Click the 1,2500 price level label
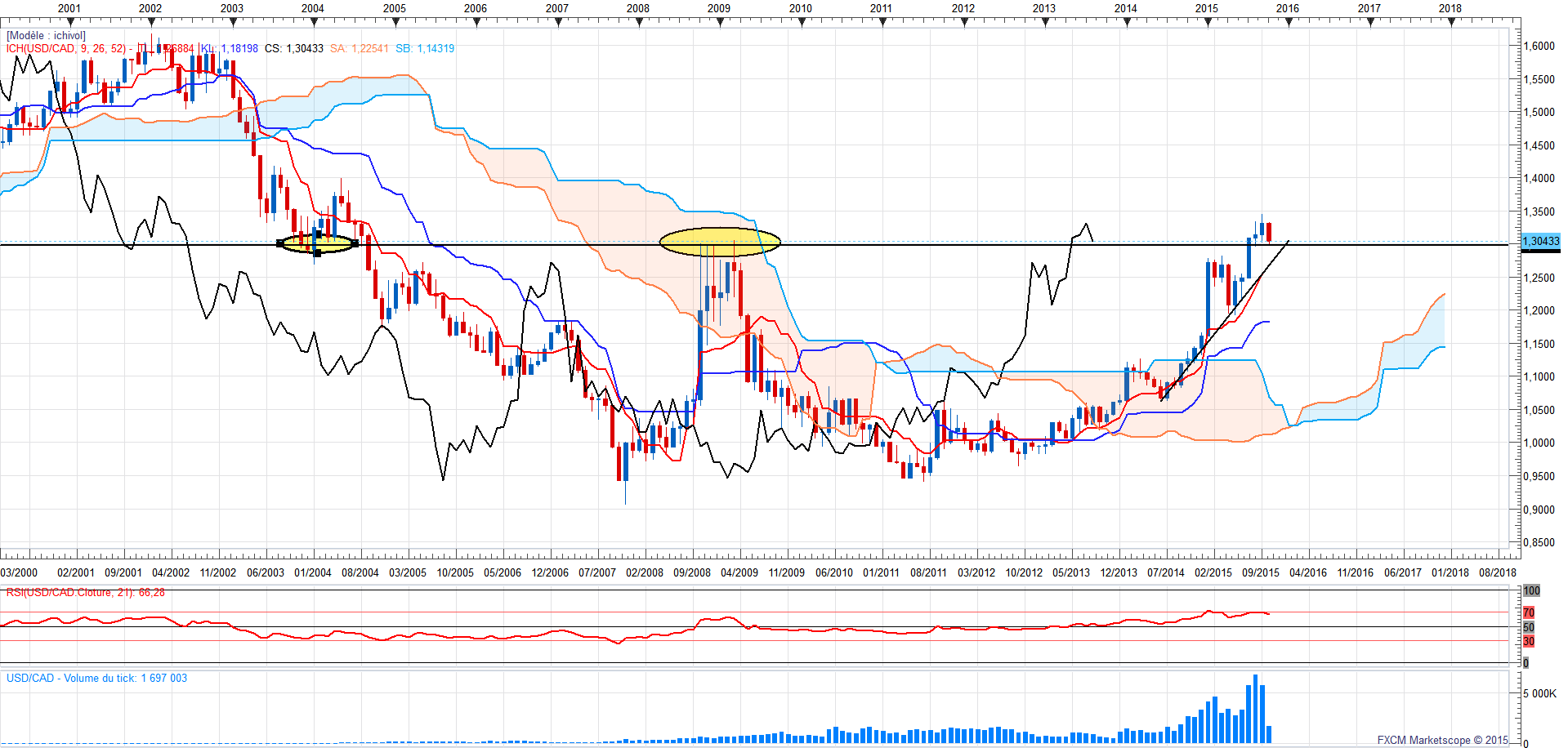The image size is (1568, 748). pyautogui.click(x=1539, y=278)
